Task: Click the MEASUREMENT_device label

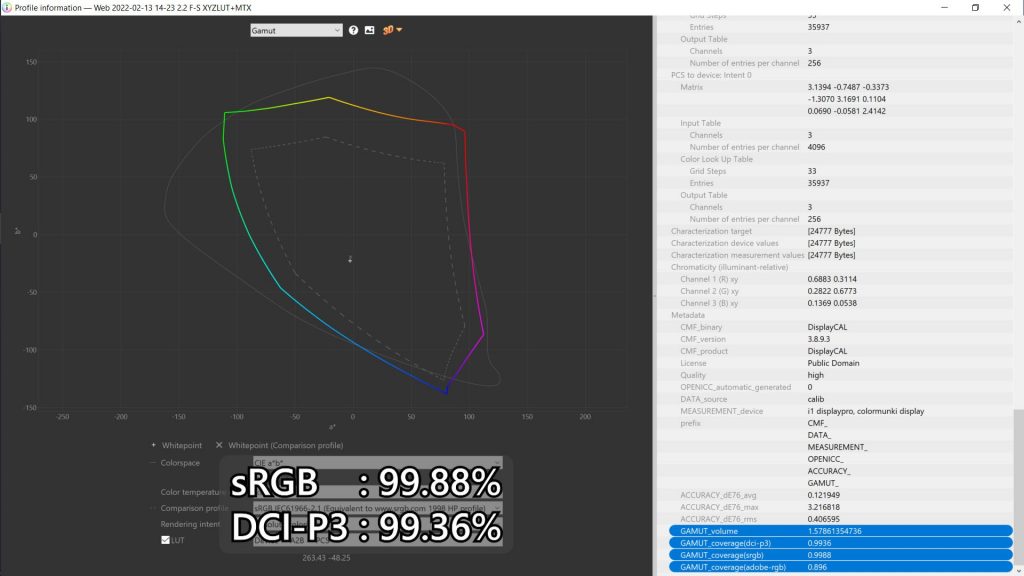Action: coord(721,411)
